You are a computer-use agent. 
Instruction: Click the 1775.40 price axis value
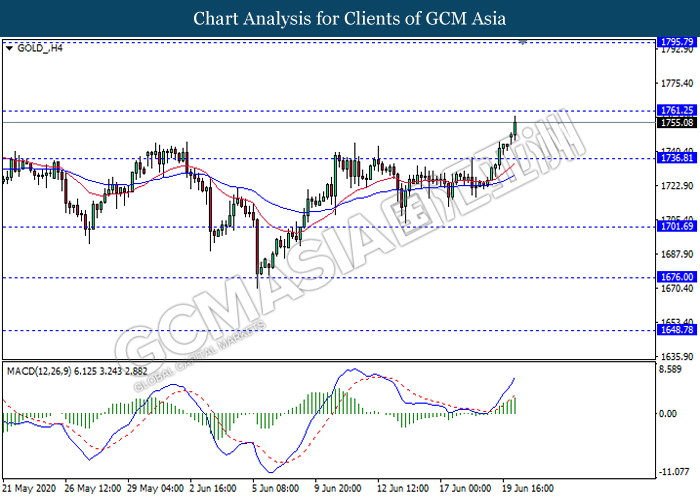677,83
